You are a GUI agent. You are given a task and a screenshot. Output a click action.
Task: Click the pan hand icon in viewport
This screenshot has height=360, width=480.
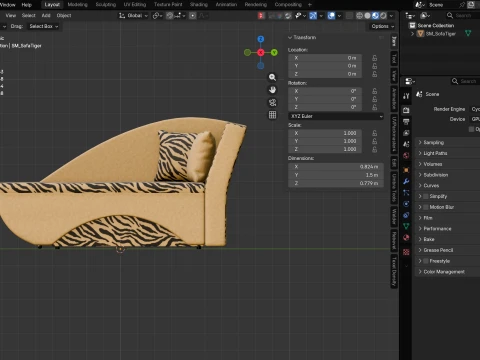click(272, 90)
